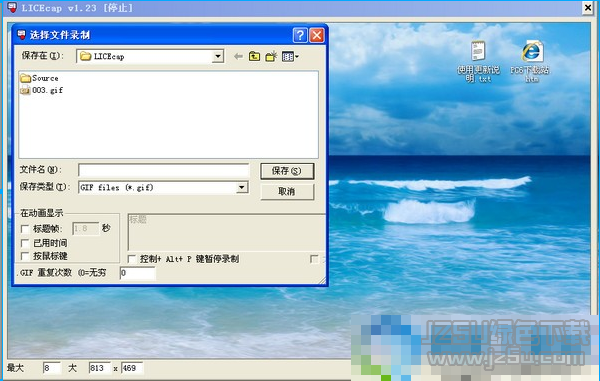This screenshot has height=381, width=600.
Task: Click the width field showing 813
Action: pyautogui.click(x=99, y=368)
